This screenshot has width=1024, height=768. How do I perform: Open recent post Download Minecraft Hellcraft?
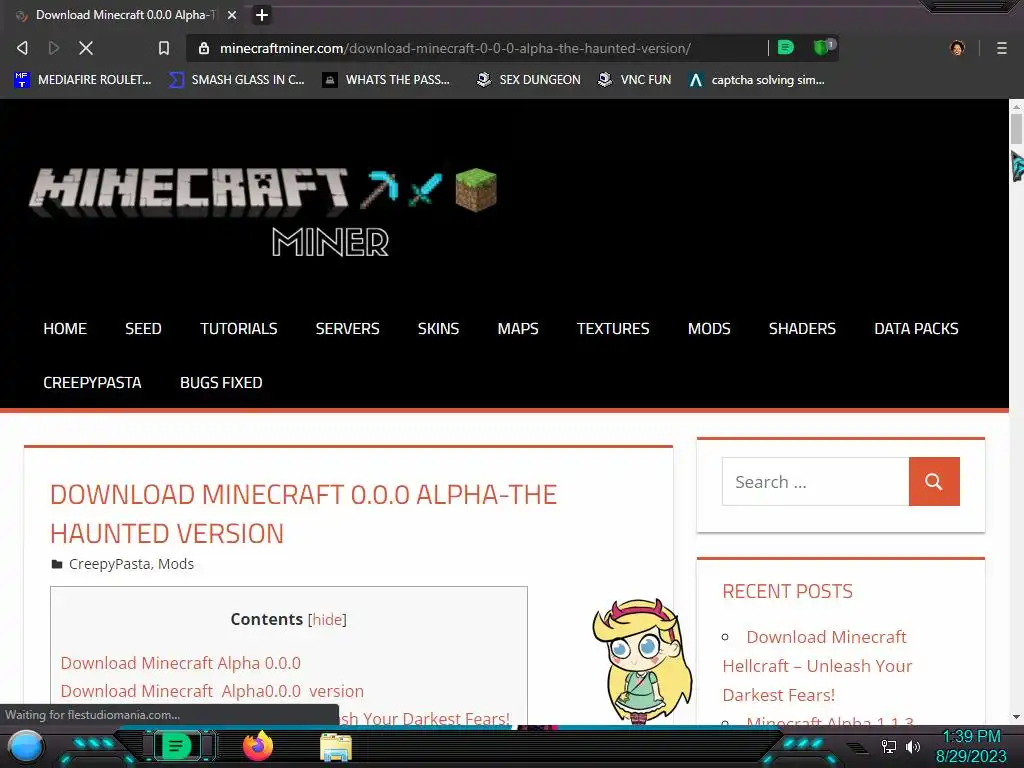818,665
